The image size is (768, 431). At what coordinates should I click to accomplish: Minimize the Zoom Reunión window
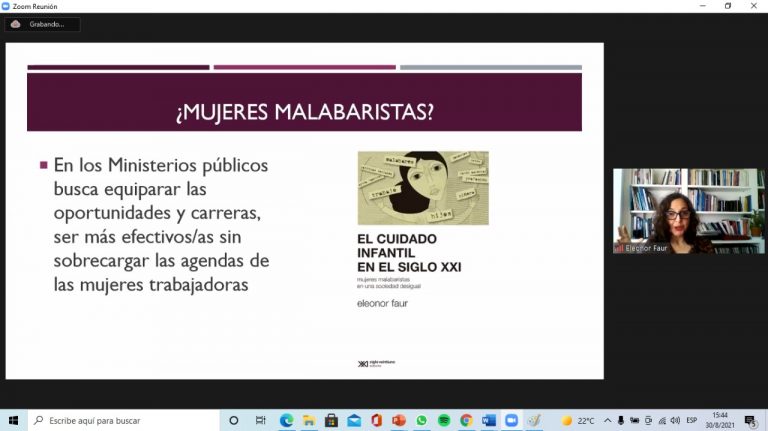703,6
